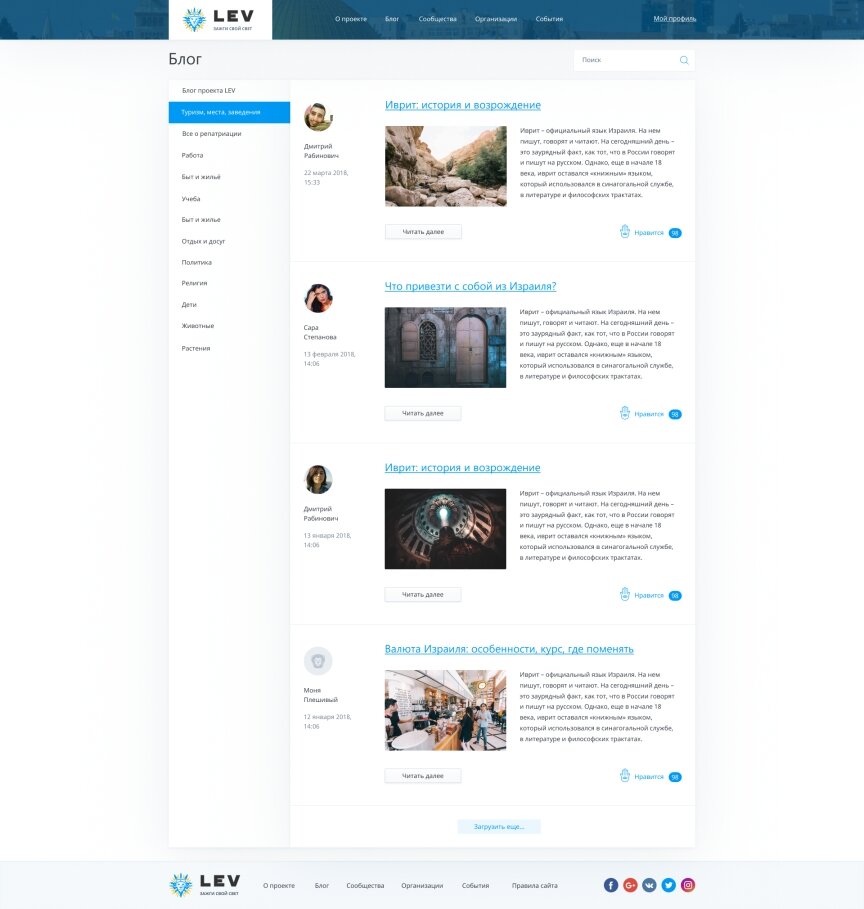
Task: Click the search magnifier icon
Action: [684, 60]
